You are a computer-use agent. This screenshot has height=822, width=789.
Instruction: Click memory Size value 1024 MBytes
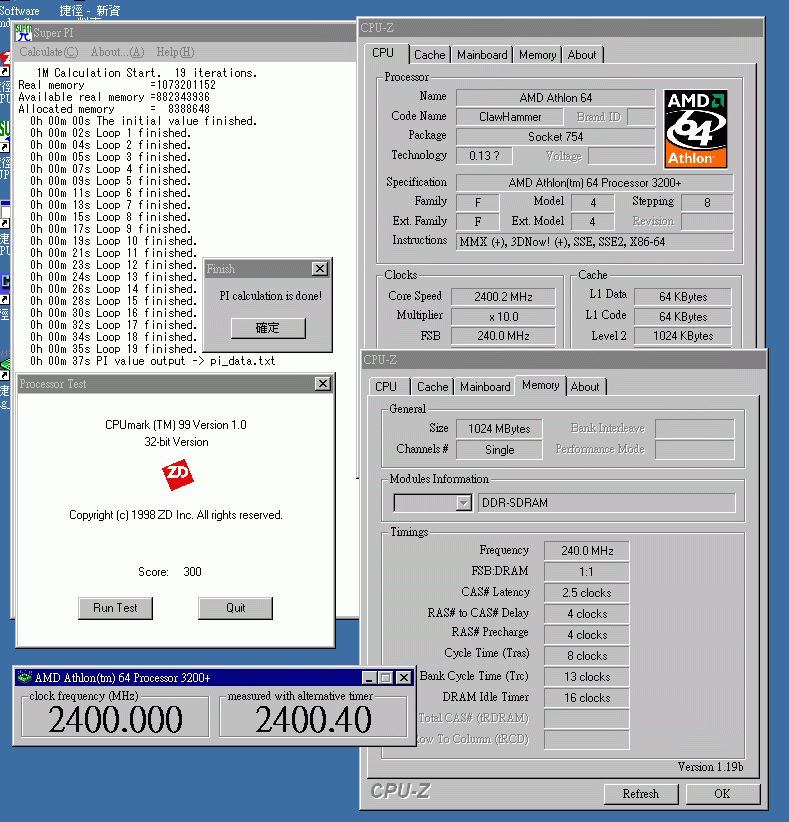pyautogui.click(x=499, y=429)
